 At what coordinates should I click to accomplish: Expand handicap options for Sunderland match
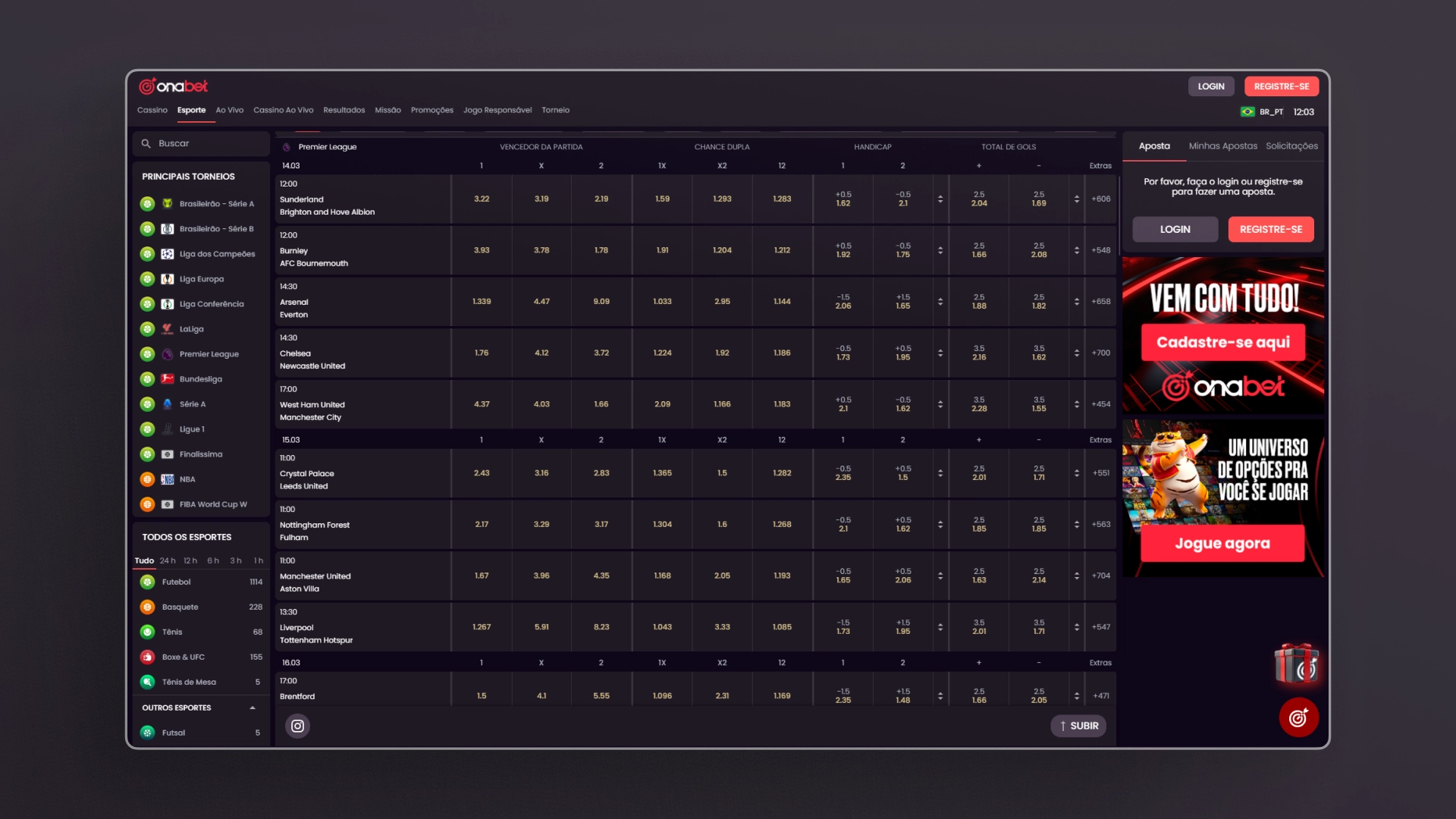(940, 199)
